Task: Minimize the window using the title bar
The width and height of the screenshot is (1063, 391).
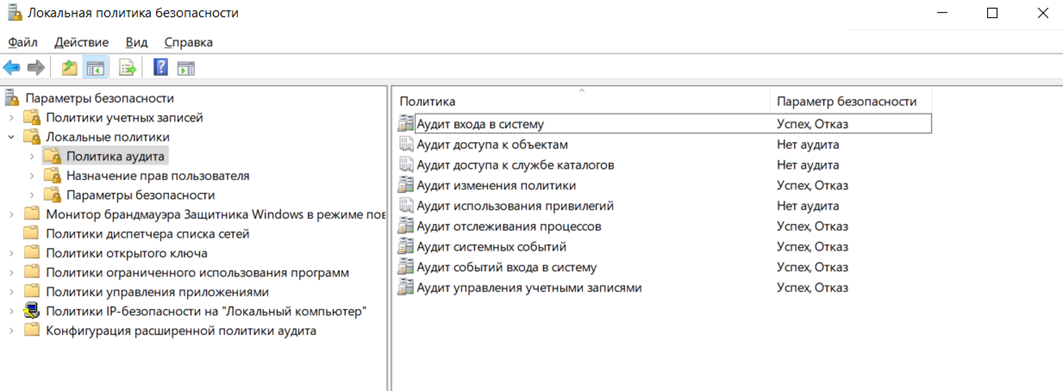Action: (941, 13)
